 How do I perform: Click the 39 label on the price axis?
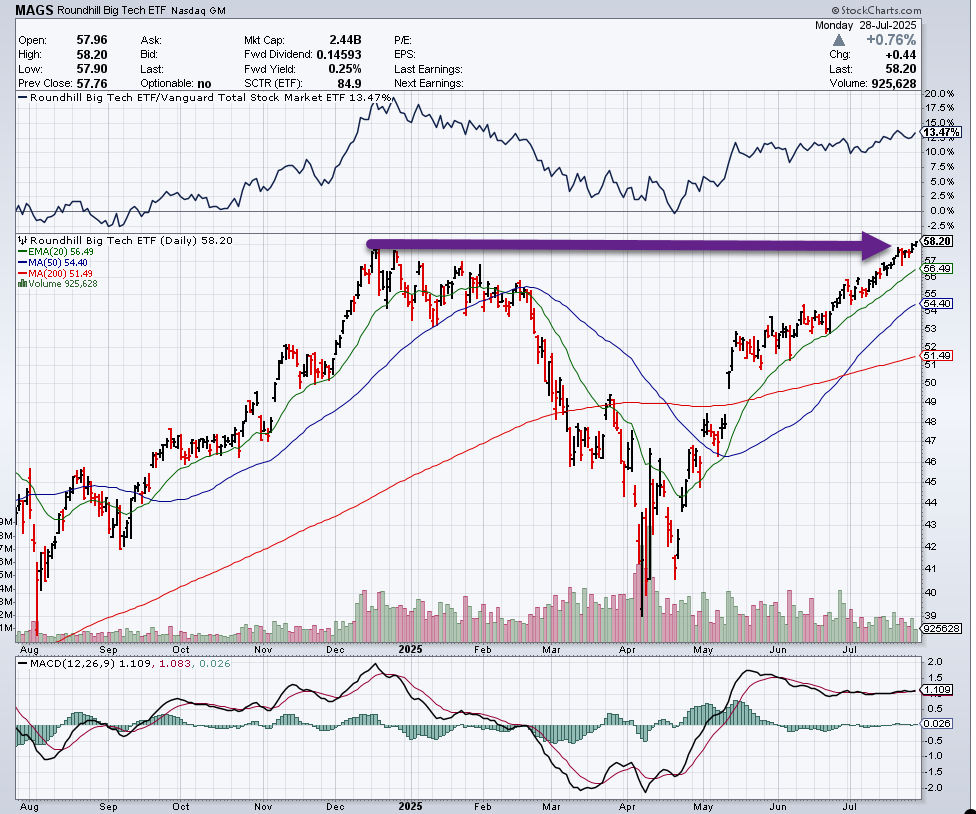tap(931, 615)
